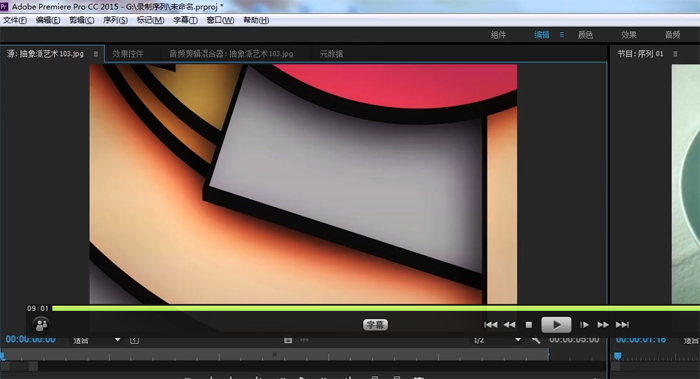Viewport: 700px width, 379px height.
Task: Open the 字幕(T) menu
Action: pyautogui.click(x=185, y=20)
